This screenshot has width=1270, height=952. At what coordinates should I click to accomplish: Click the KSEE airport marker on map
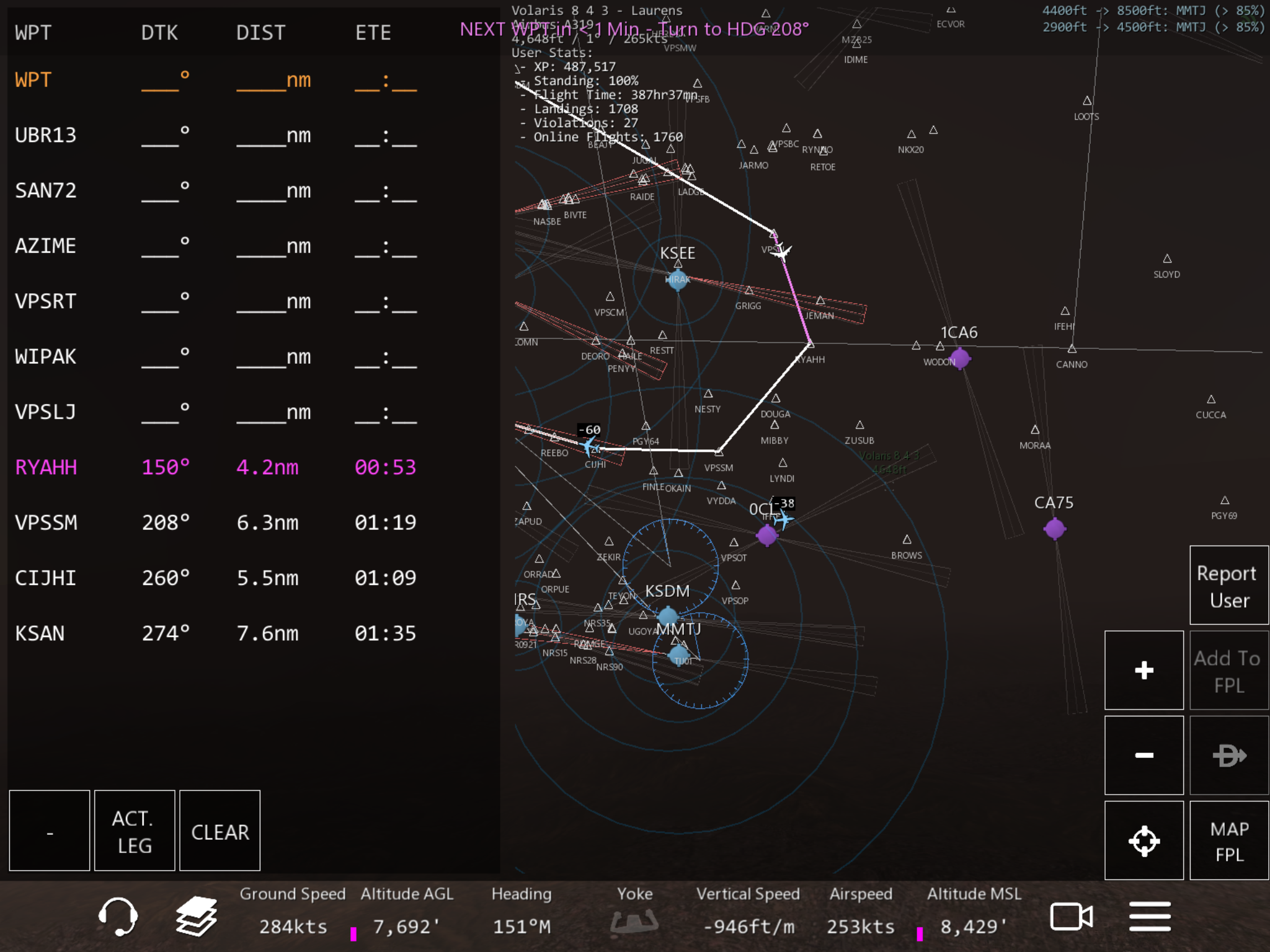[677, 280]
